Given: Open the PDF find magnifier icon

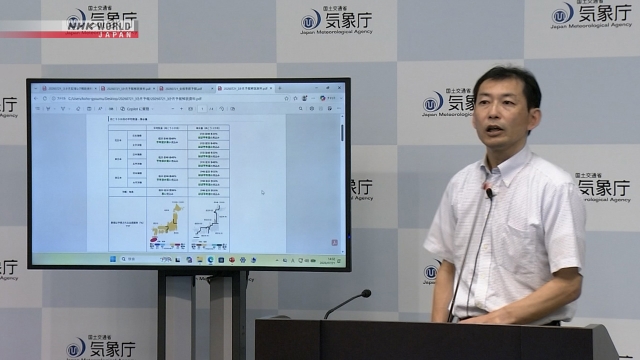Looking at the screenshot, I should tap(301, 109).
